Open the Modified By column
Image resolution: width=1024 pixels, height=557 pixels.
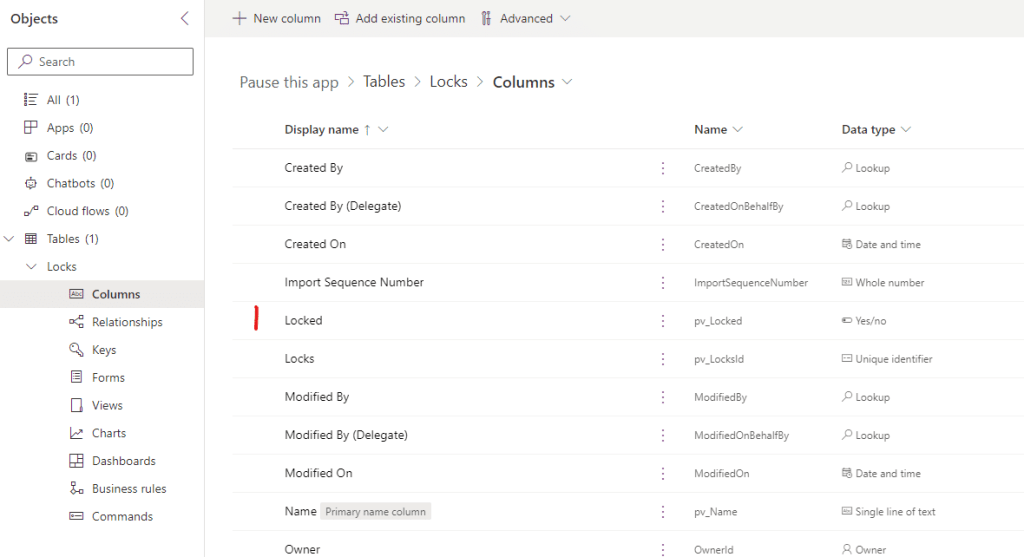click(317, 397)
